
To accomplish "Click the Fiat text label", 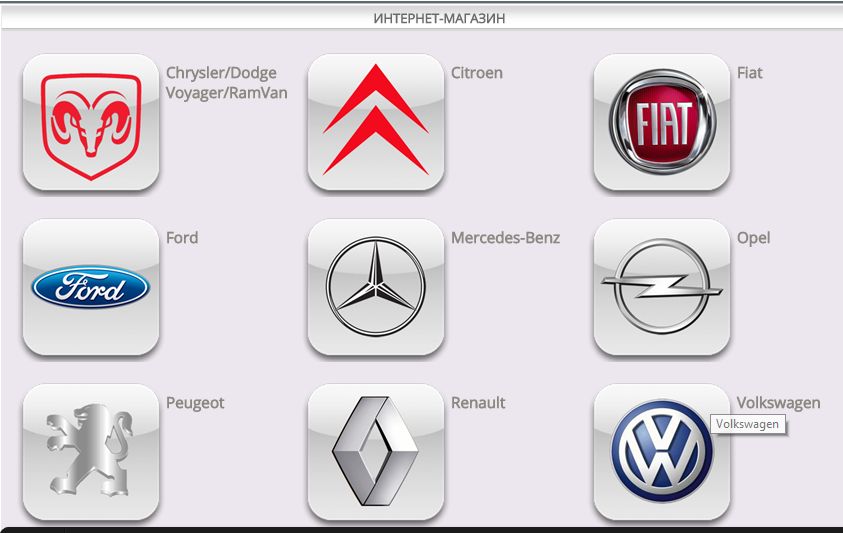I will pyautogui.click(x=749, y=73).
